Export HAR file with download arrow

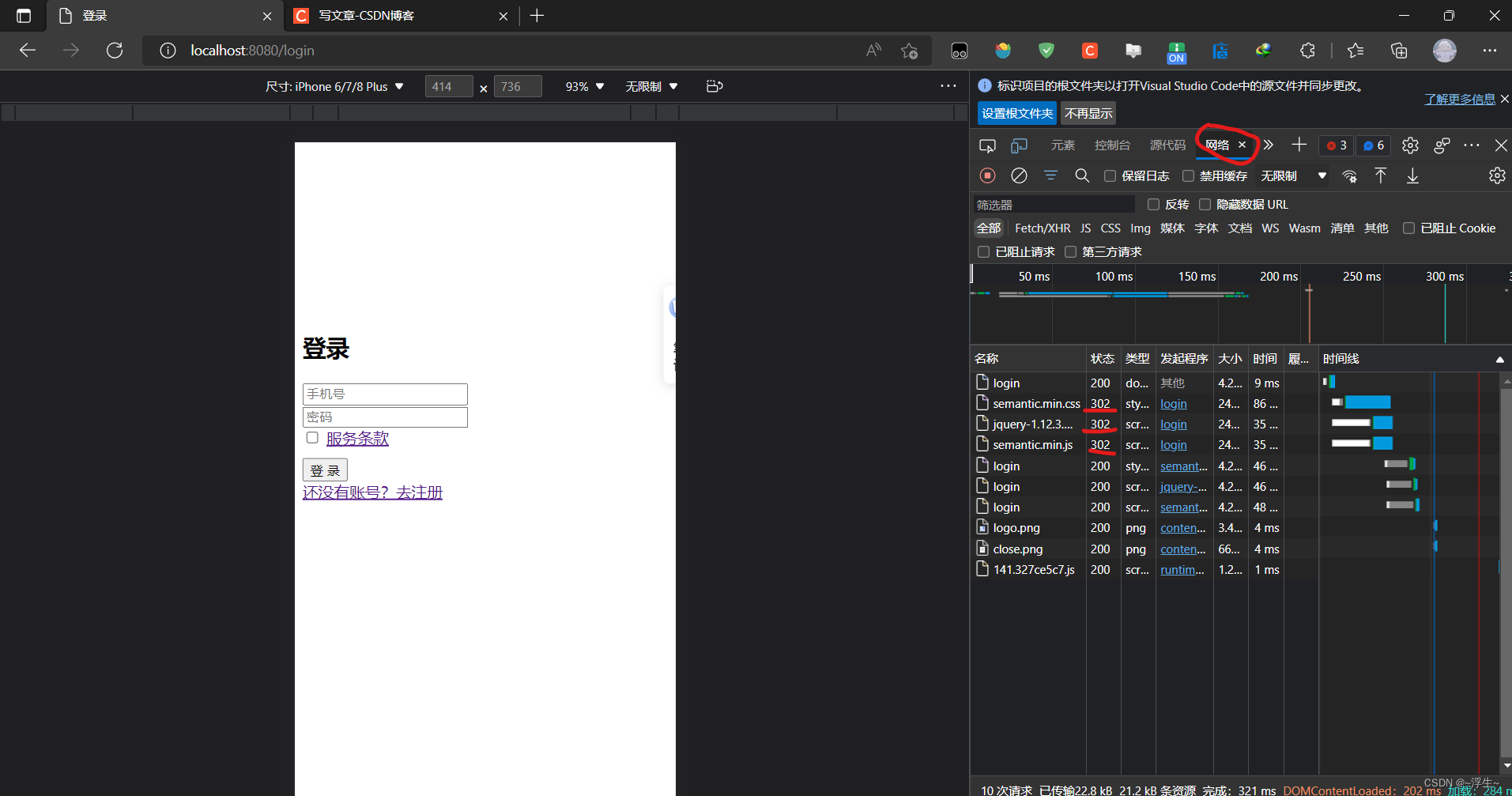coord(1412,175)
